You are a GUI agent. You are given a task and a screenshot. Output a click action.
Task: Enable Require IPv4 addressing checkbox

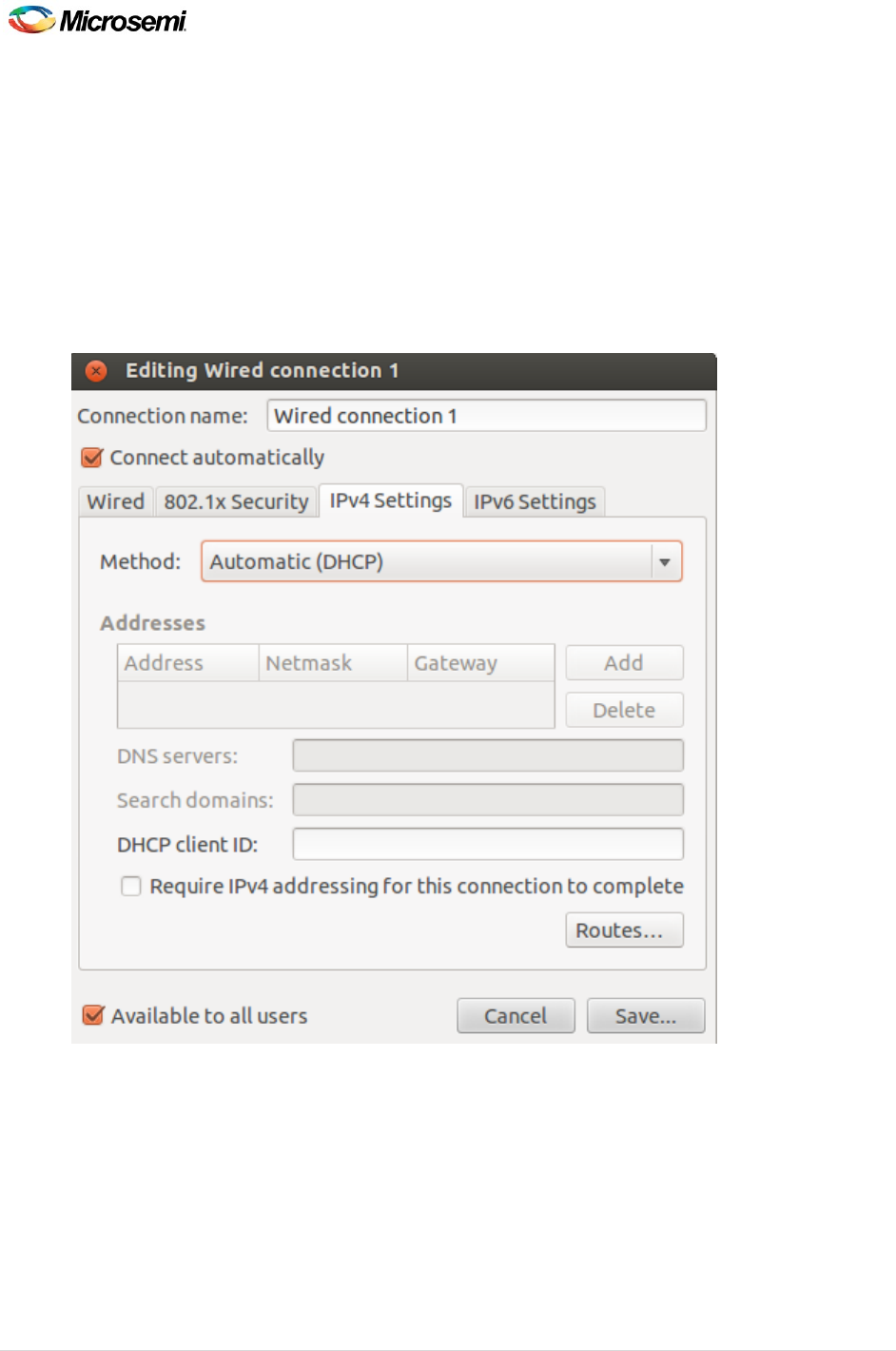[131, 887]
